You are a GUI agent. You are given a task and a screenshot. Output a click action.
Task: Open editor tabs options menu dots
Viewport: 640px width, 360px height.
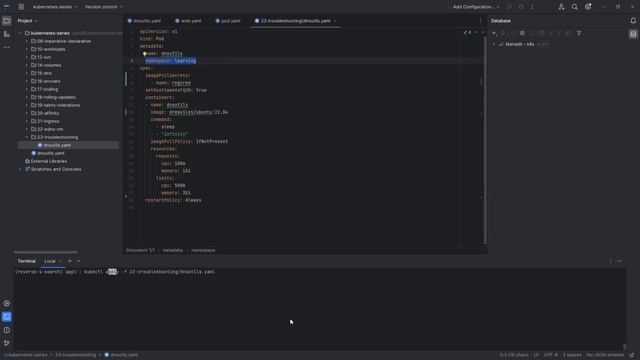point(480,21)
